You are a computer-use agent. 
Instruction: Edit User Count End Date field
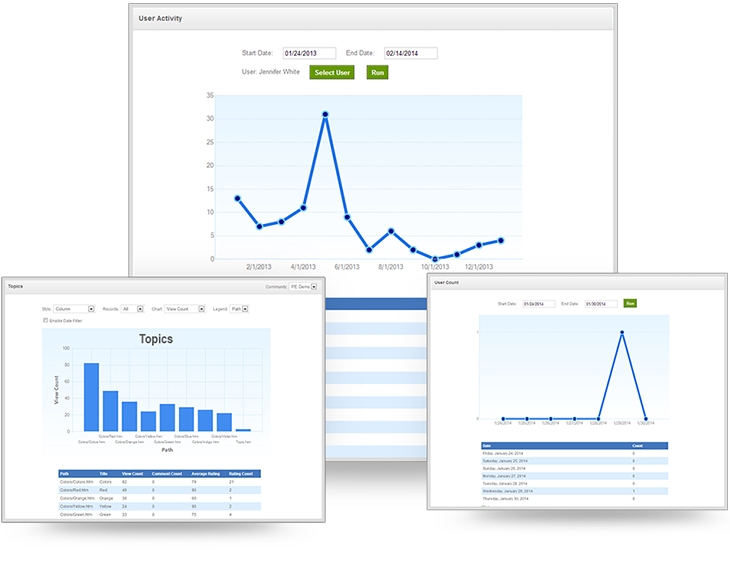pos(601,304)
